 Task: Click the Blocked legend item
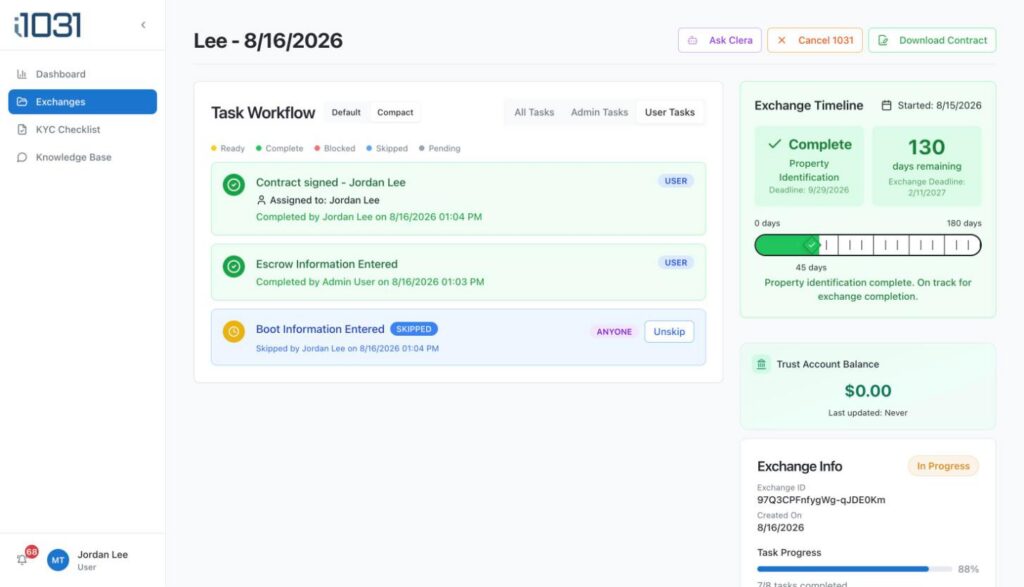(335, 148)
